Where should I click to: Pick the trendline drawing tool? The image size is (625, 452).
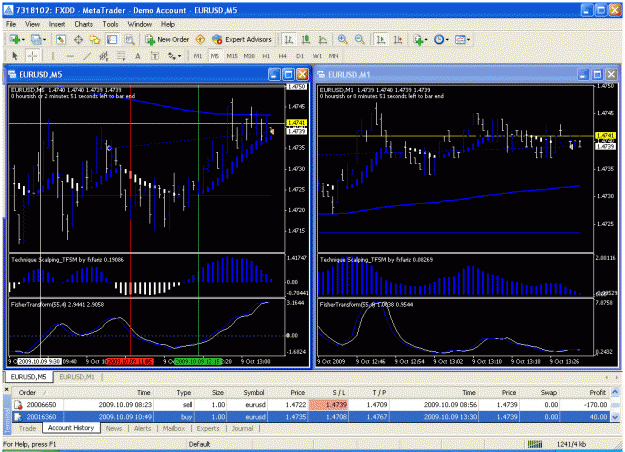[x=87, y=56]
